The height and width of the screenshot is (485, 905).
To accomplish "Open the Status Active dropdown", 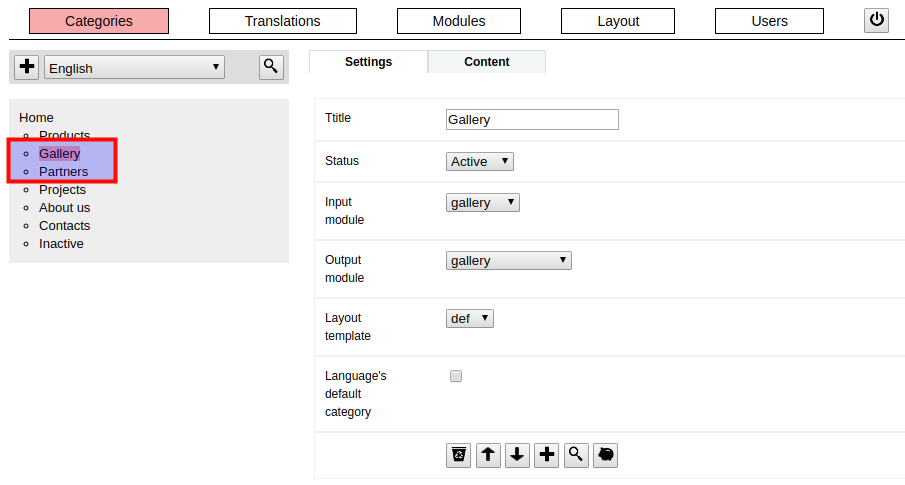I will (x=480, y=162).
